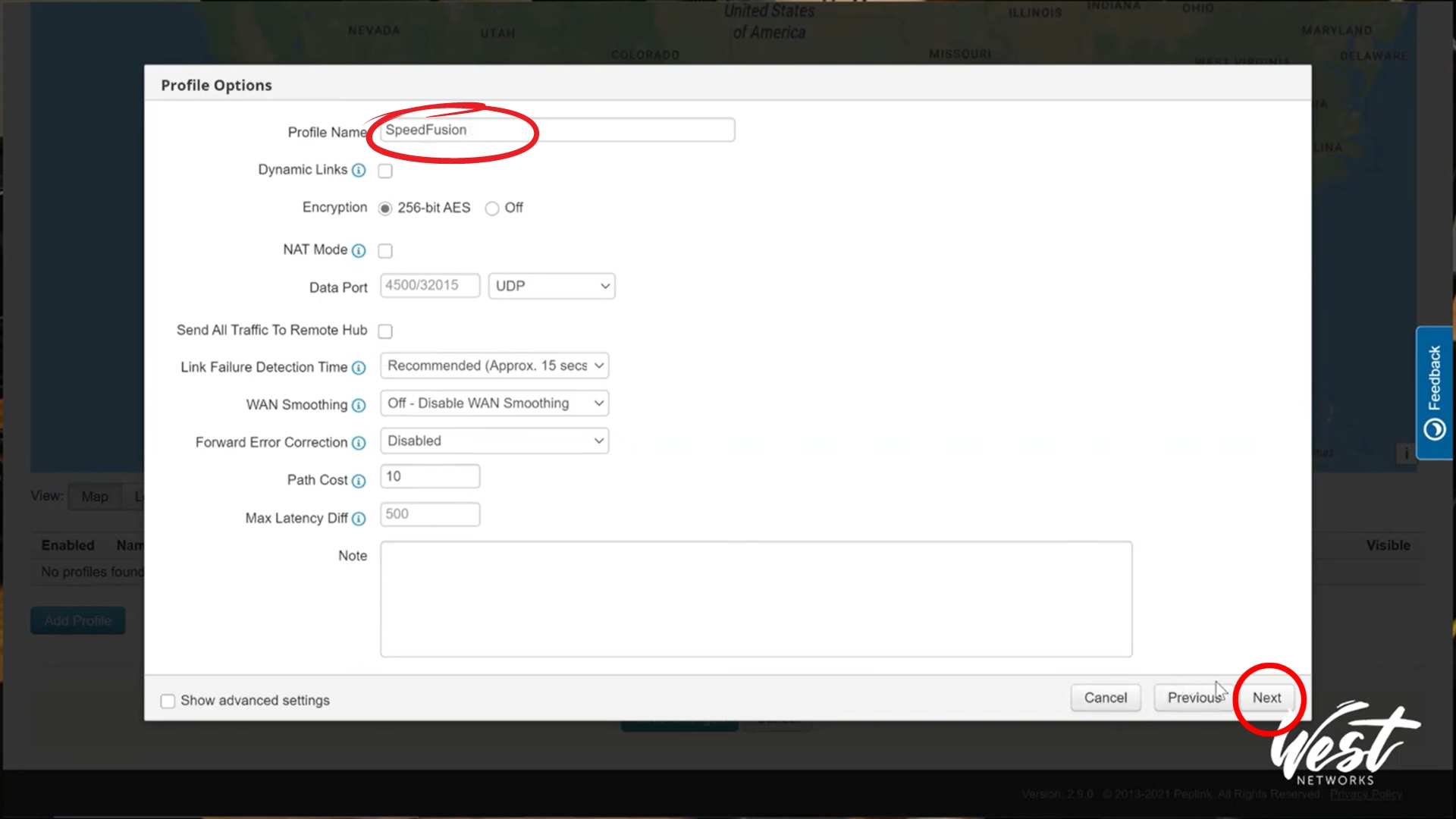Select Off encryption radio button

[x=492, y=209]
